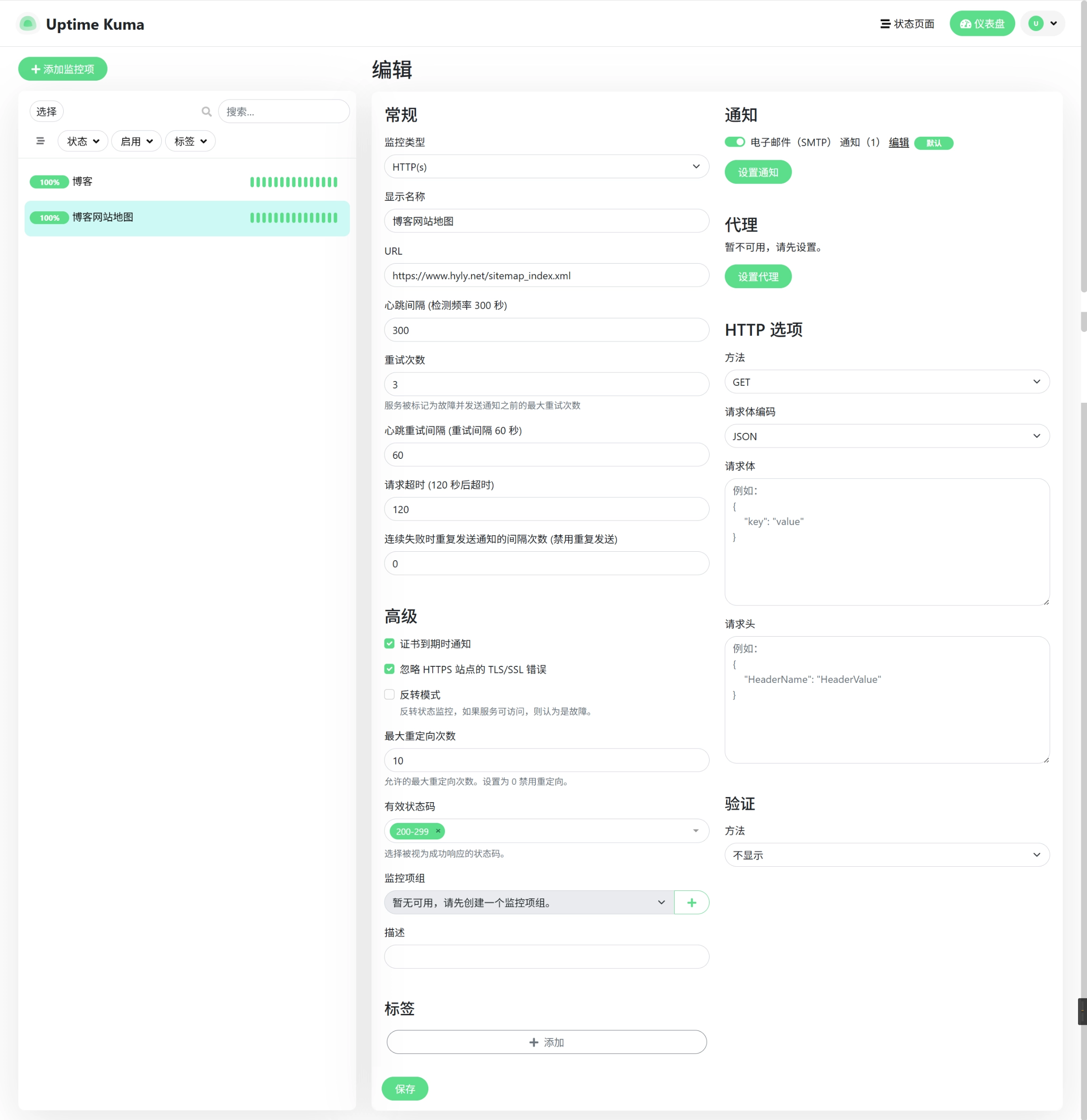Click heartbeat bar for 博客

click(293, 183)
